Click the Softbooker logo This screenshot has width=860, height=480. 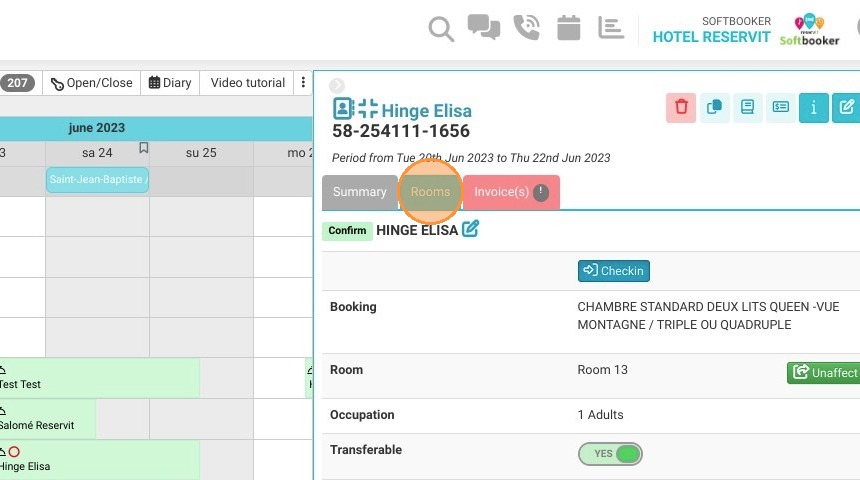pos(810,30)
